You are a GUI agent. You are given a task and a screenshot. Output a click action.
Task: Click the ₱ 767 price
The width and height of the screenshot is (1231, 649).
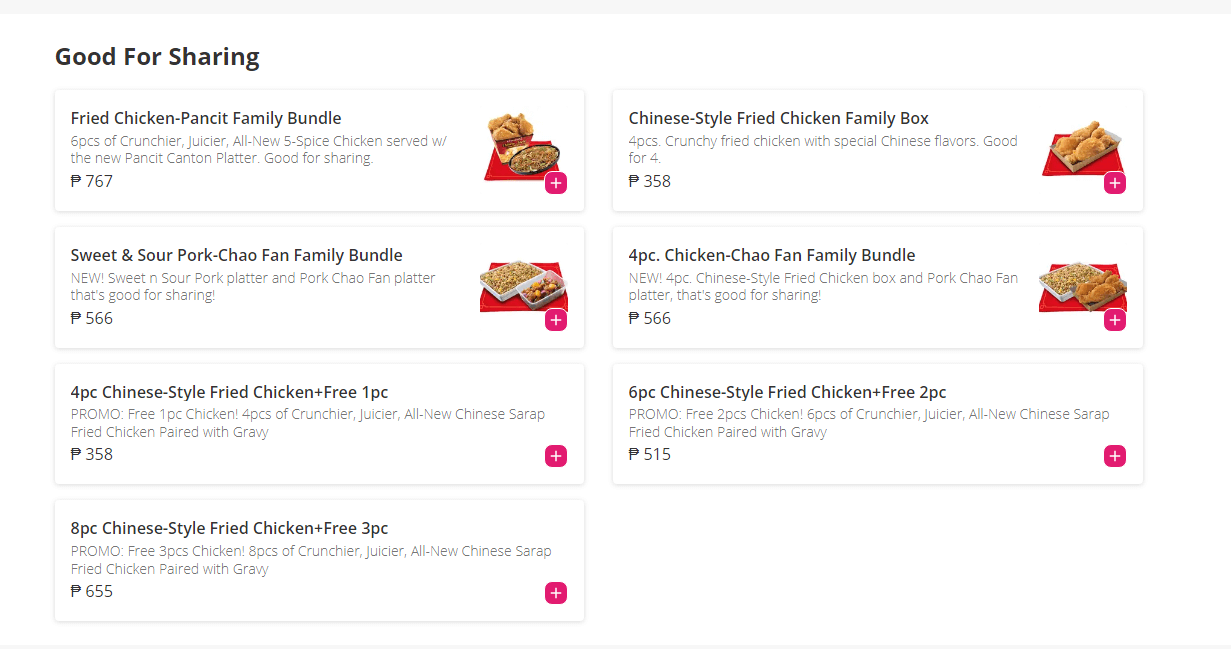coord(92,181)
